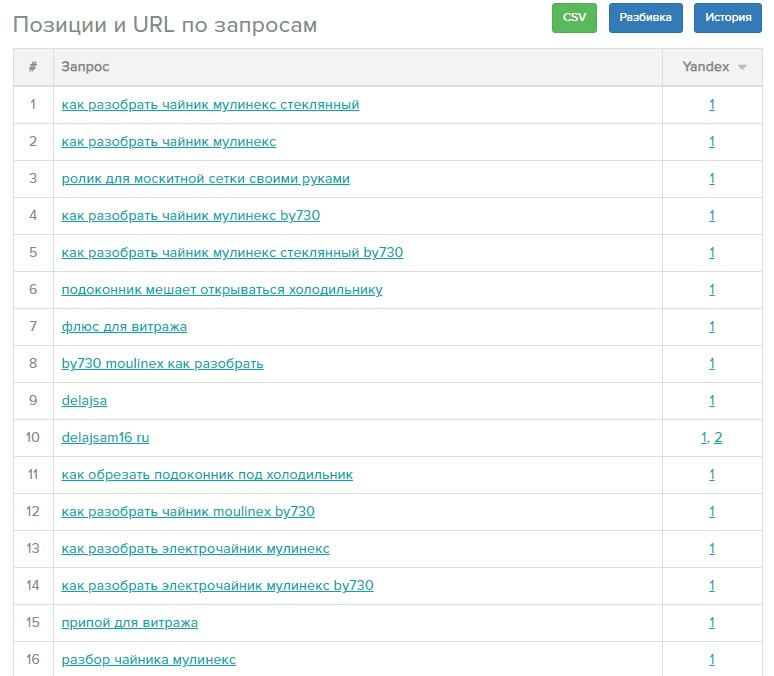
Task: Click Yandex position for 'припой для витража'
Action: [x=712, y=623]
